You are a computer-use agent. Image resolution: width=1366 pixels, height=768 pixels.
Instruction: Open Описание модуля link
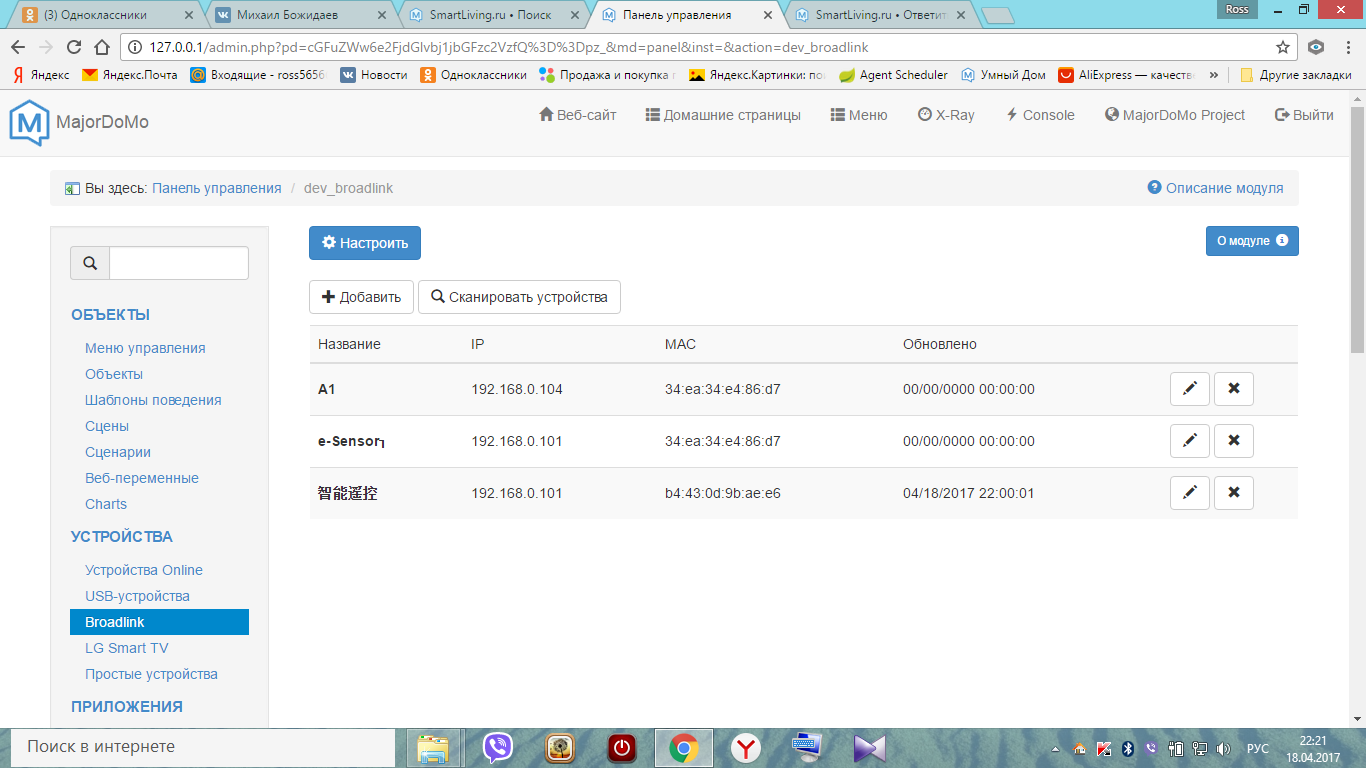point(1215,188)
